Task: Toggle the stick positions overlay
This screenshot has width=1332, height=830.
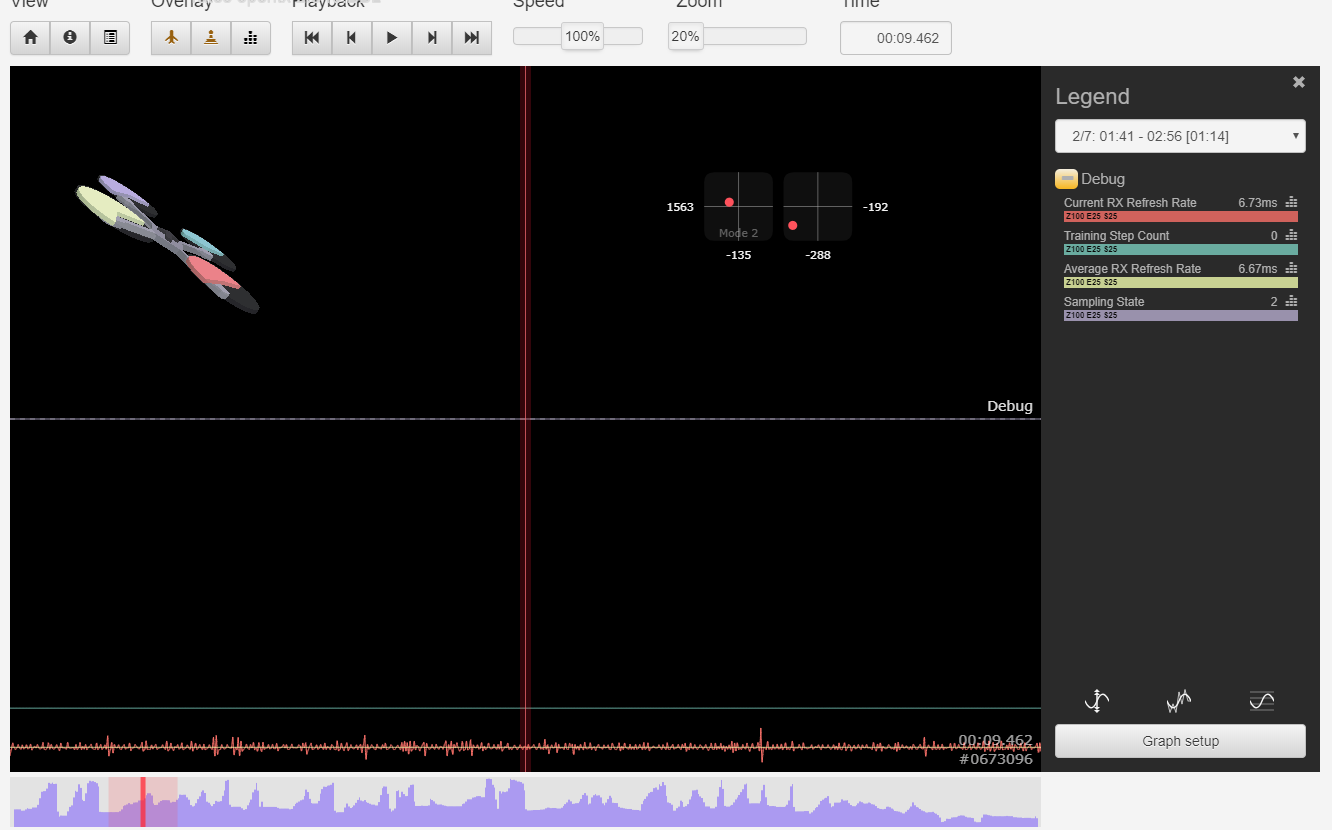Action: 211,37
